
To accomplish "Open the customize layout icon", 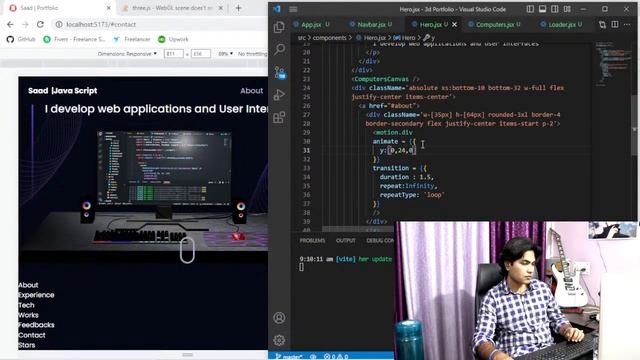I will [x=567, y=9].
